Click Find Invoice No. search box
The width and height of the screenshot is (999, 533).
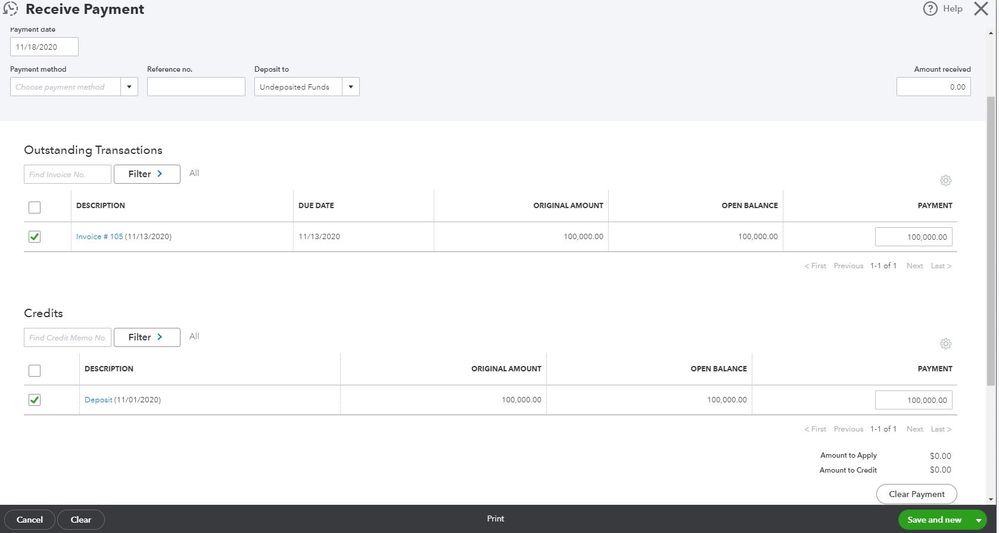[x=68, y=174]
